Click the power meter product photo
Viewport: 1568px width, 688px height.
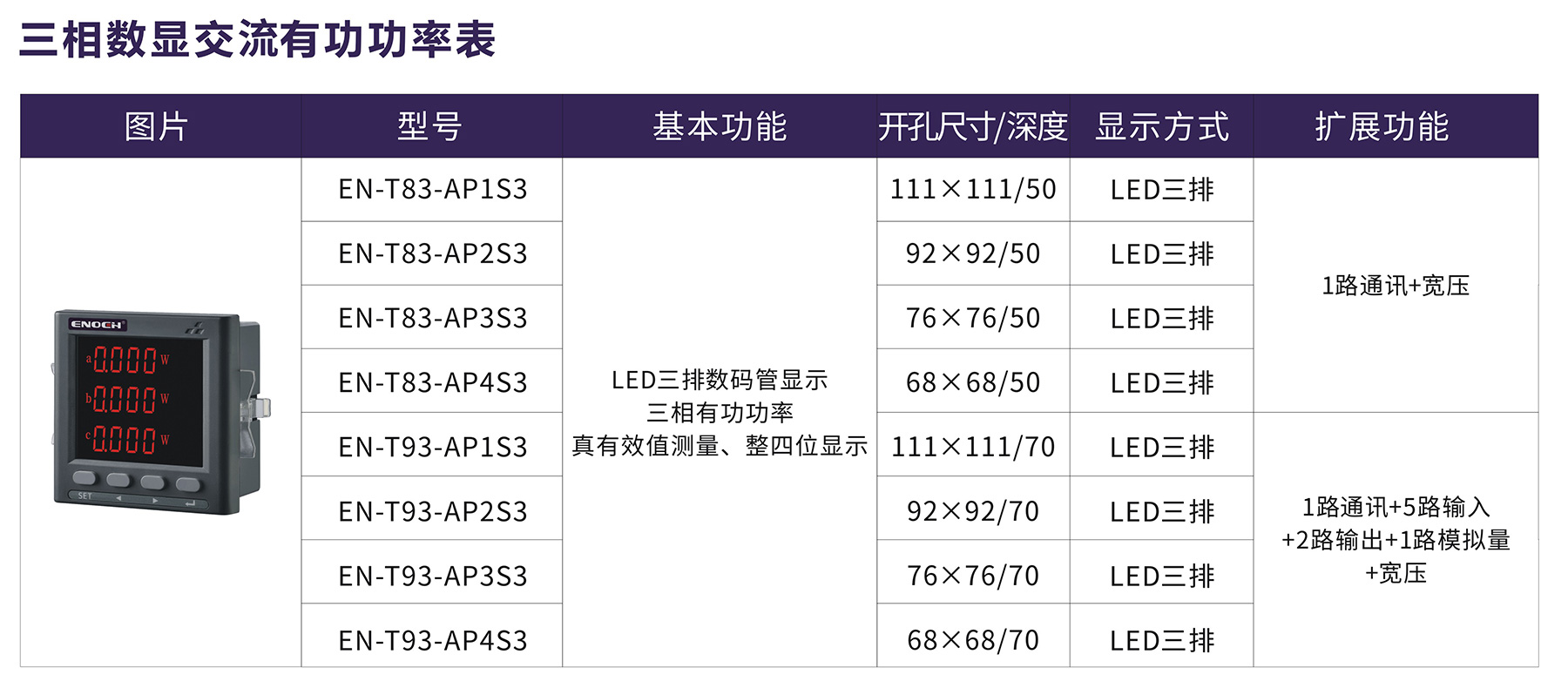coord(160,411)
